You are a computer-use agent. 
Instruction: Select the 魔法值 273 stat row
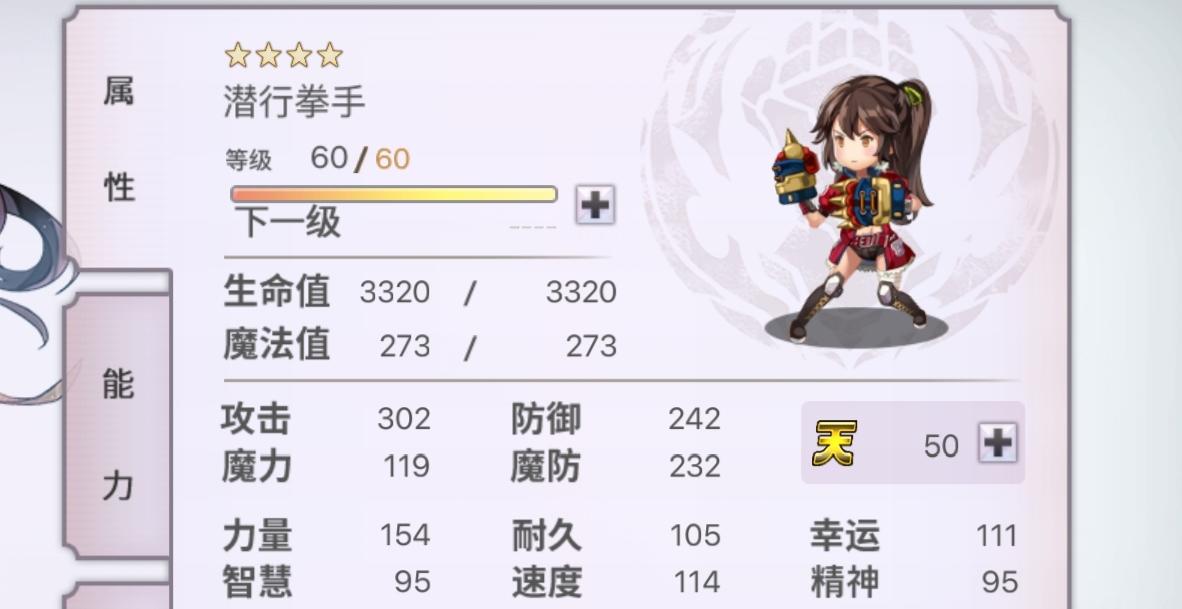click(420, 346)
